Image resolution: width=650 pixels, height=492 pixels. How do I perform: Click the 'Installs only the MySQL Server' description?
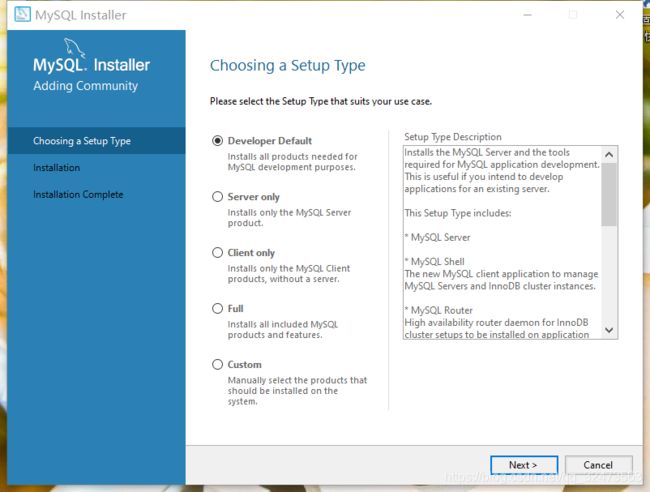tap(289, 212)
